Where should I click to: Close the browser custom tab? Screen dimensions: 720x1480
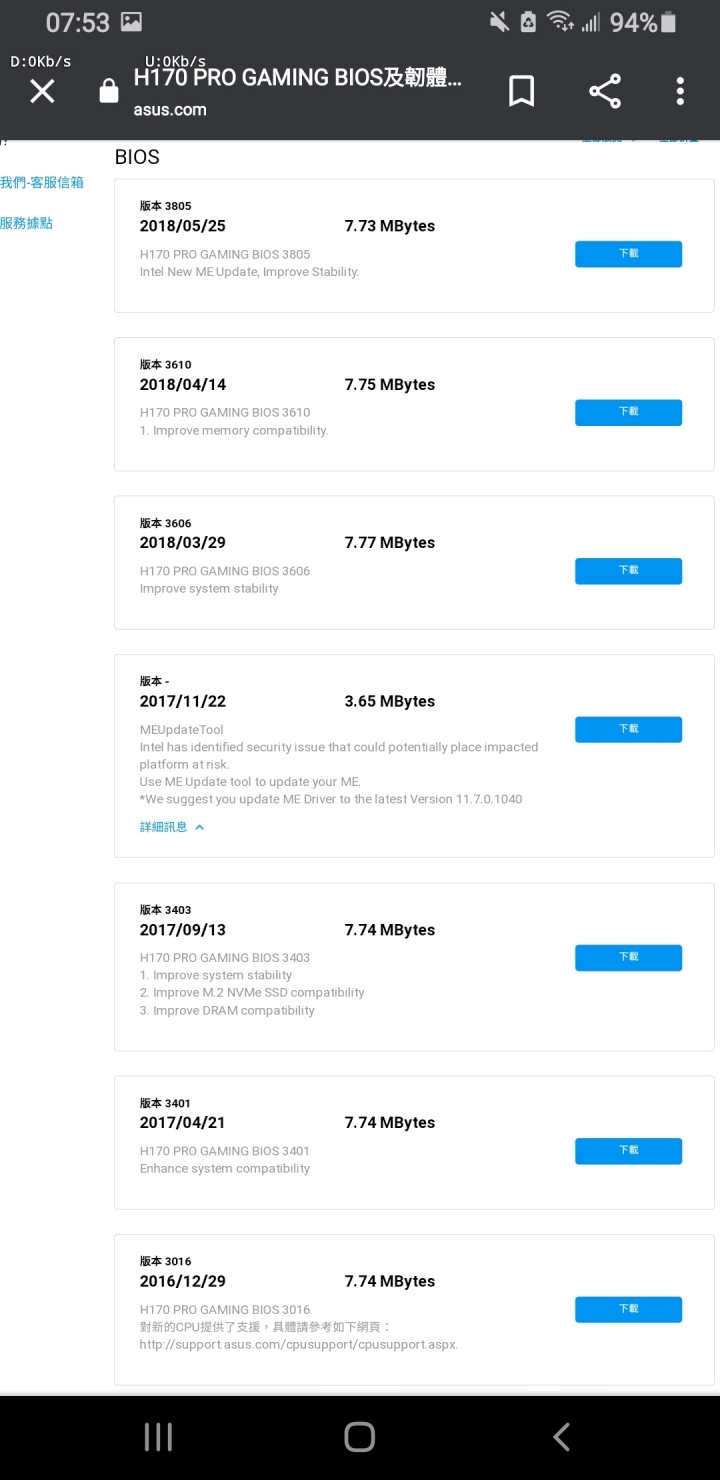42,92
